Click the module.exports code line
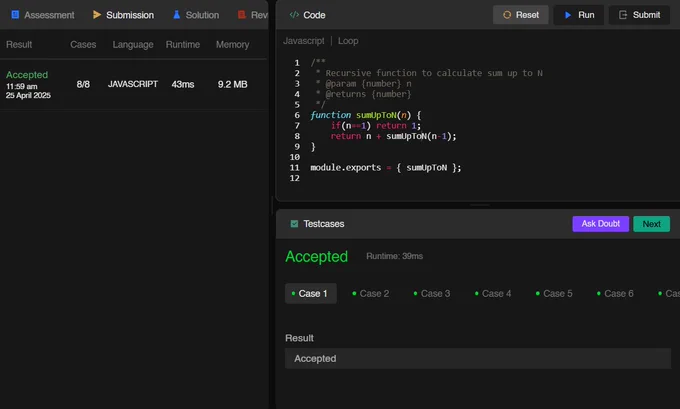Image resolution: width=680 pixels, height=409 pixels. click(x=386, y=168)
